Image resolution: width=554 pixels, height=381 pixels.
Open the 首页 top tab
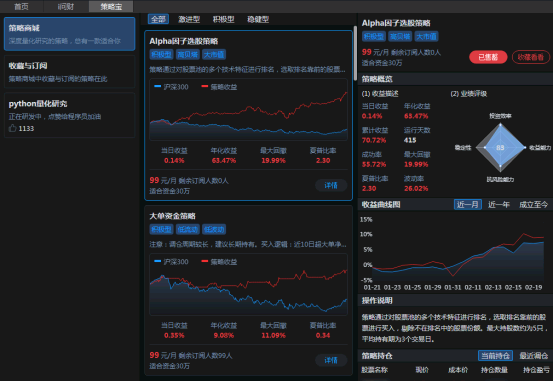[x=21, y=6]
